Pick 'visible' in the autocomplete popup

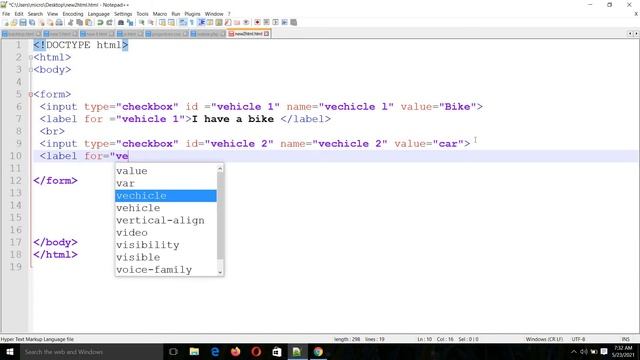click(x=166, y=258)
